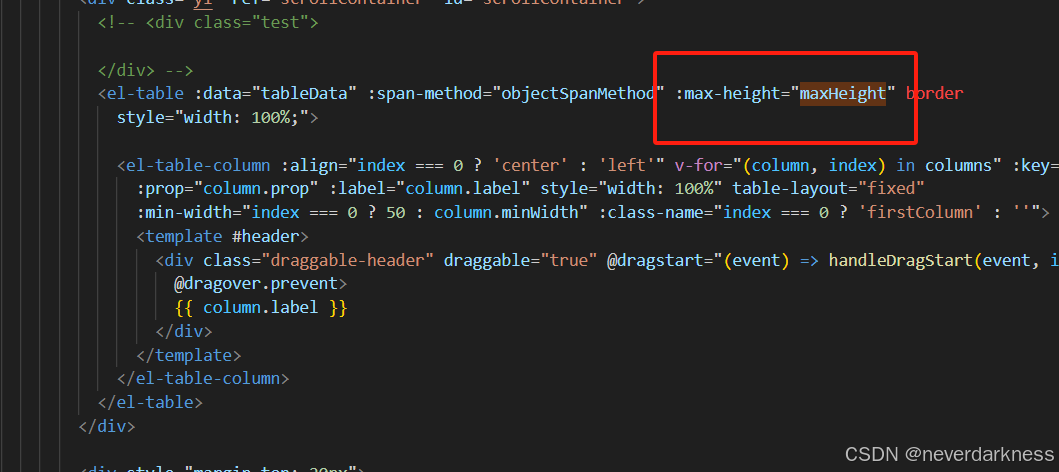
Task: Click the "</div> -->" comment ending
Action: point(145,70)
